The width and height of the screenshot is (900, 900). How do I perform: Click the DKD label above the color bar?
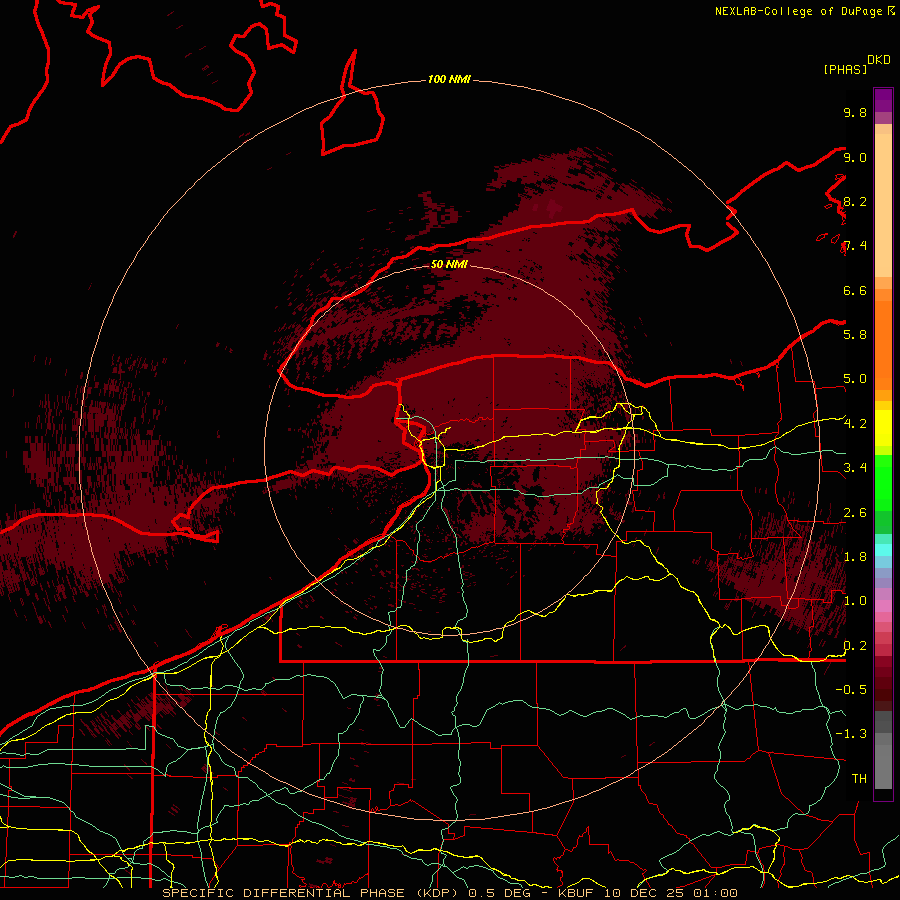879,60
